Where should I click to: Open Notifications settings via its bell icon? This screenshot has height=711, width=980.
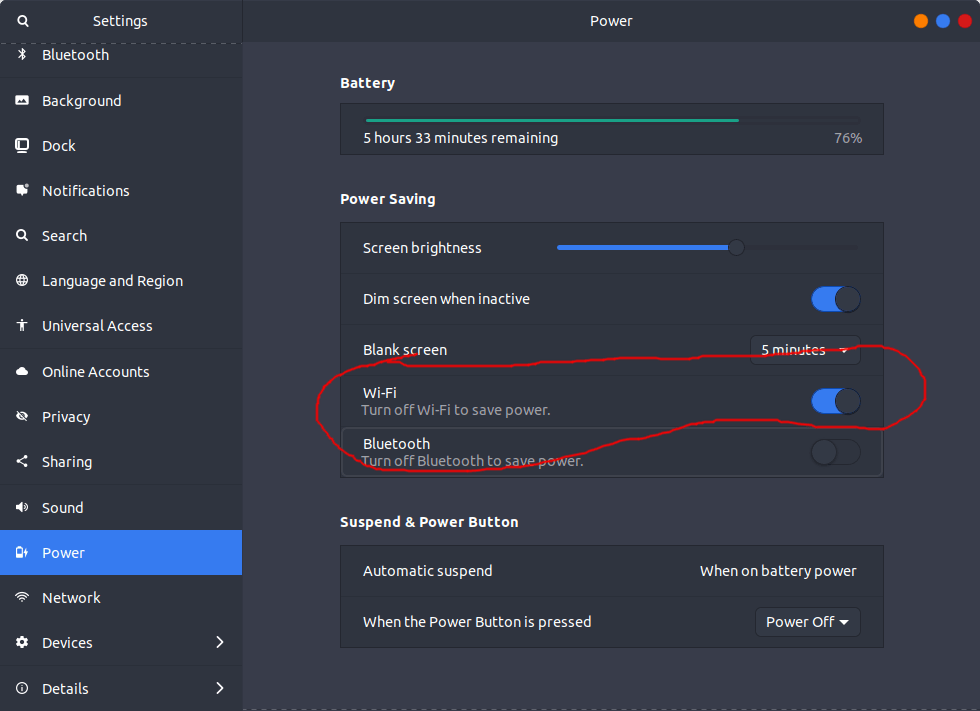point(20,190)
